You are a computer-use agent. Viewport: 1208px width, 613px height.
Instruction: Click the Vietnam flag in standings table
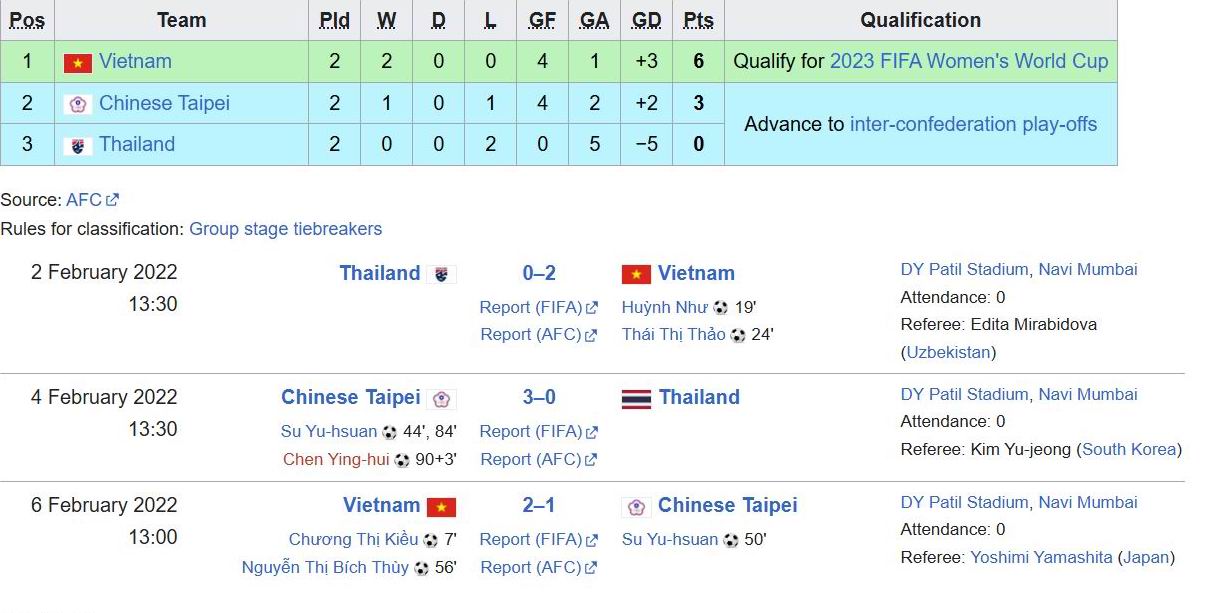(x=78, y=63)
